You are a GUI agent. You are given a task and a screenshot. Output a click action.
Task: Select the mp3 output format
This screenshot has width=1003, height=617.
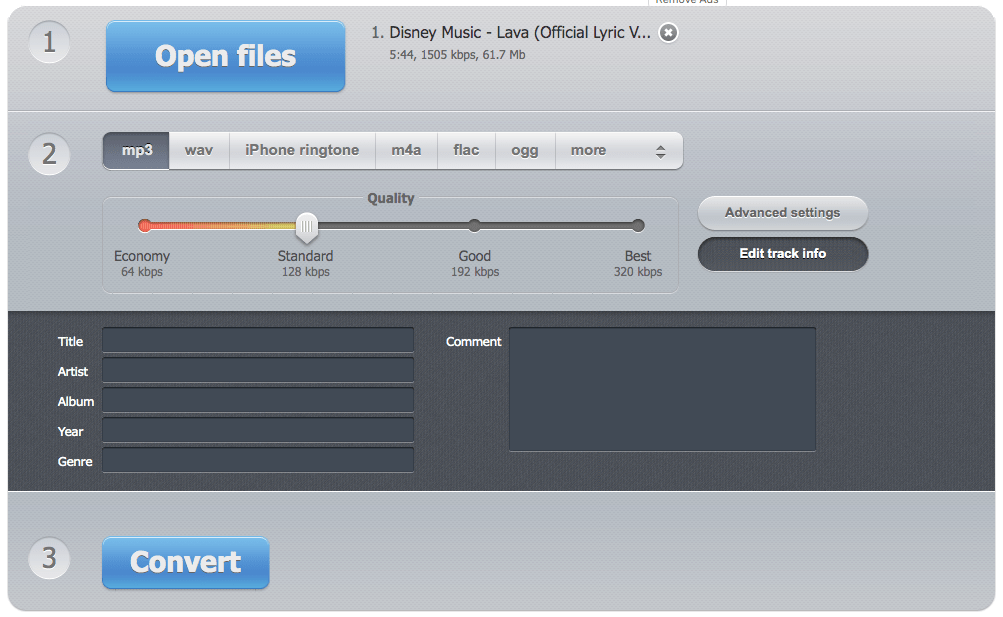[x=135, y=150]
